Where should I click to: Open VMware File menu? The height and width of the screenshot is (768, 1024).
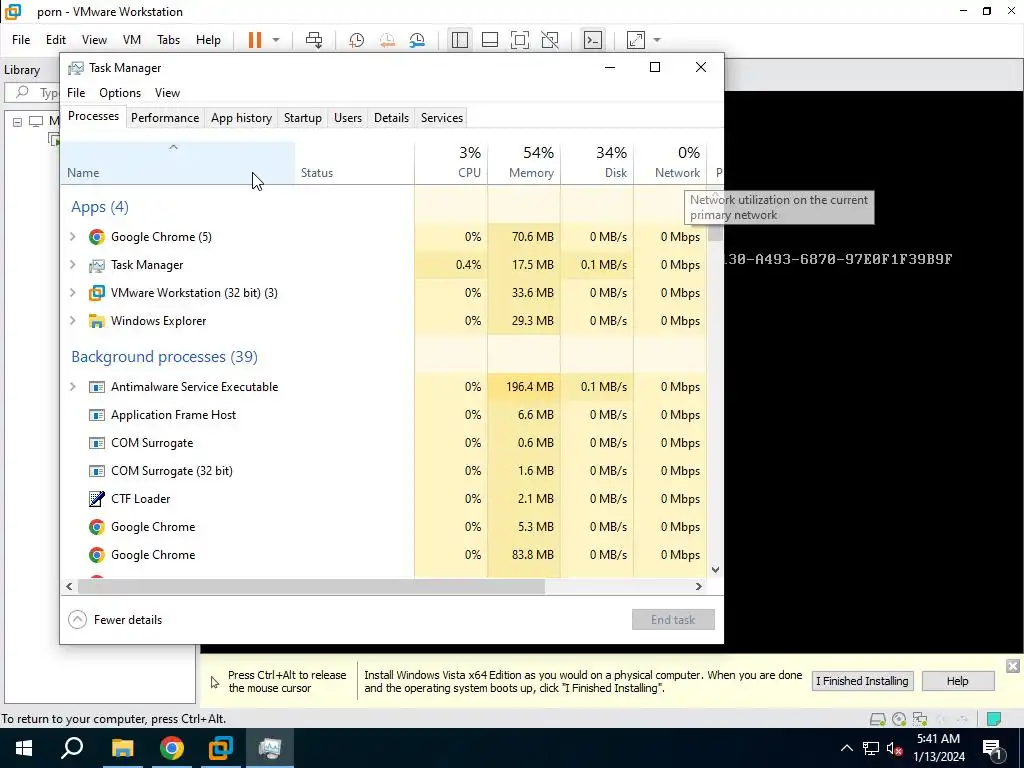[21, 40]
